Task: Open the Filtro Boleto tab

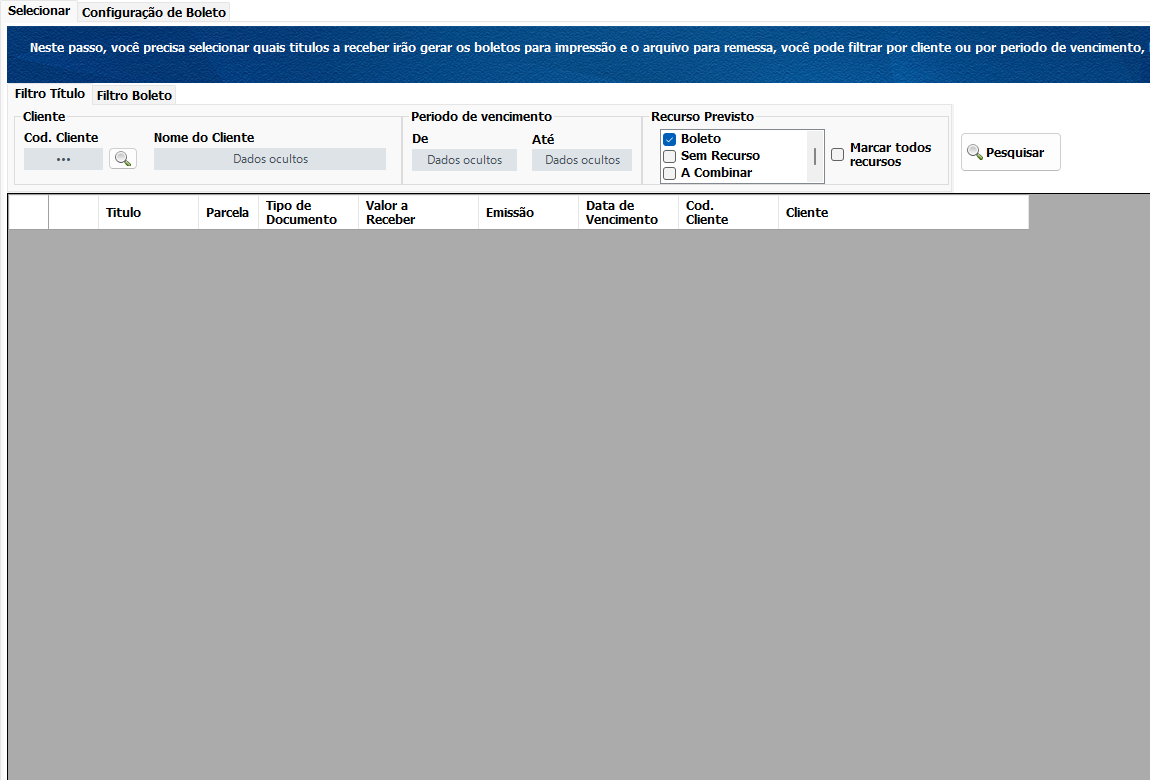Action: (134, 95)
